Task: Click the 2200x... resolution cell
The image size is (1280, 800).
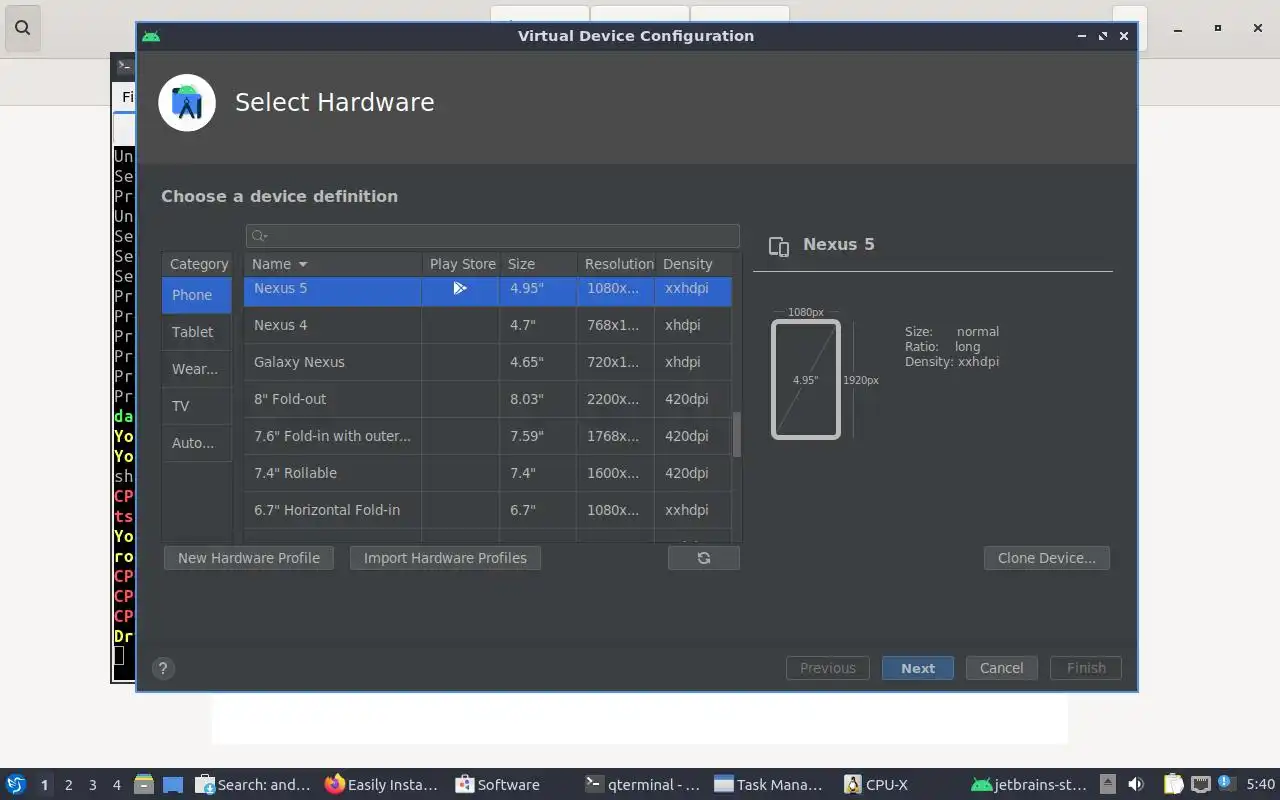Action: tap(616, 399)
